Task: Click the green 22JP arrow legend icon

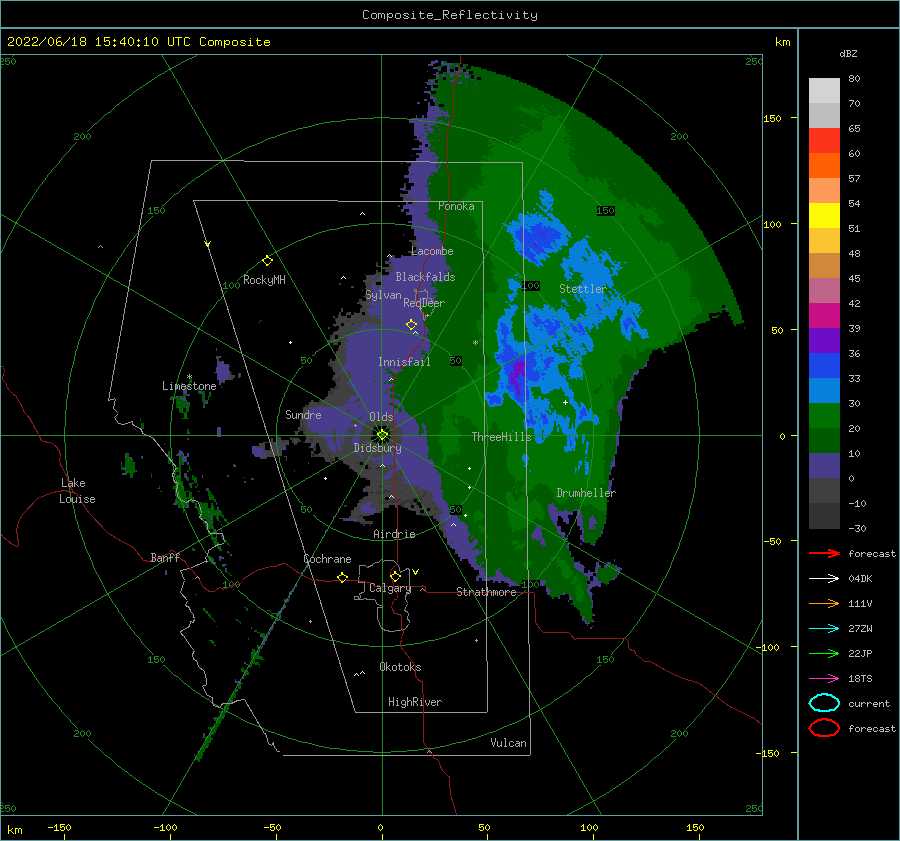Action: click(824, 653)
